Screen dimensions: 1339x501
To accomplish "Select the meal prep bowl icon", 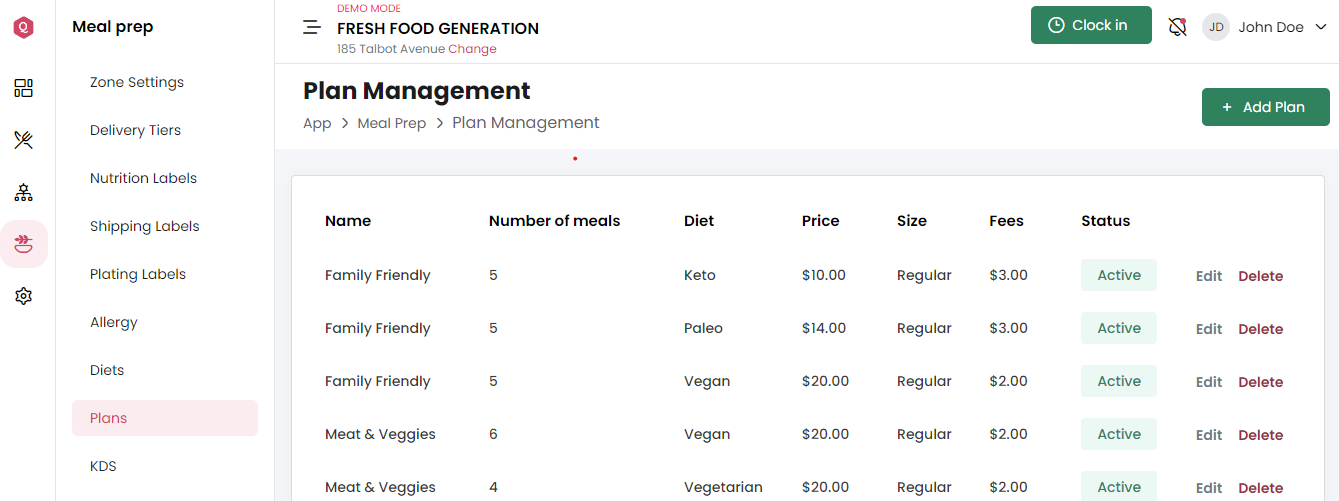I will pyautogui.click(x=23, y=244).
